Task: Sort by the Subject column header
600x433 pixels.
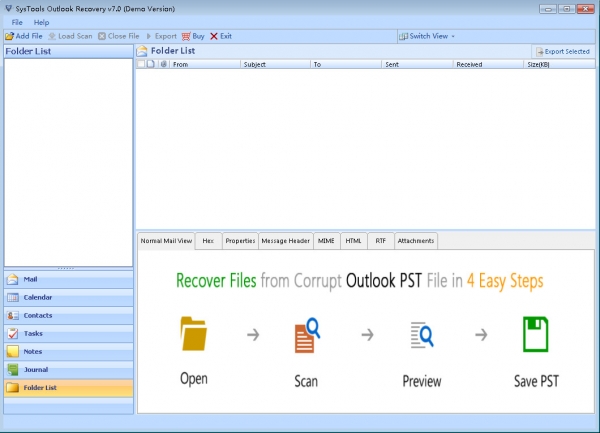Action: point(275,64)
